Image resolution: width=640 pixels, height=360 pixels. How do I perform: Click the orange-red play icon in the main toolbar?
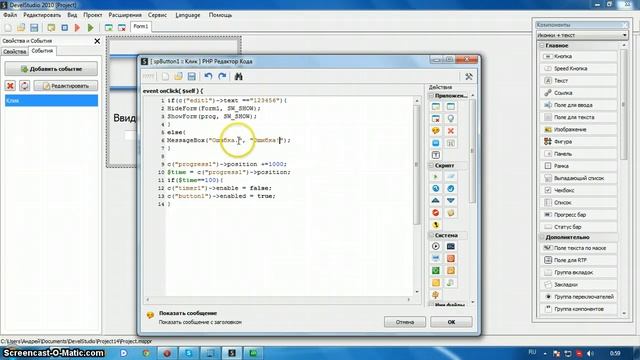[x=78, y=27]
